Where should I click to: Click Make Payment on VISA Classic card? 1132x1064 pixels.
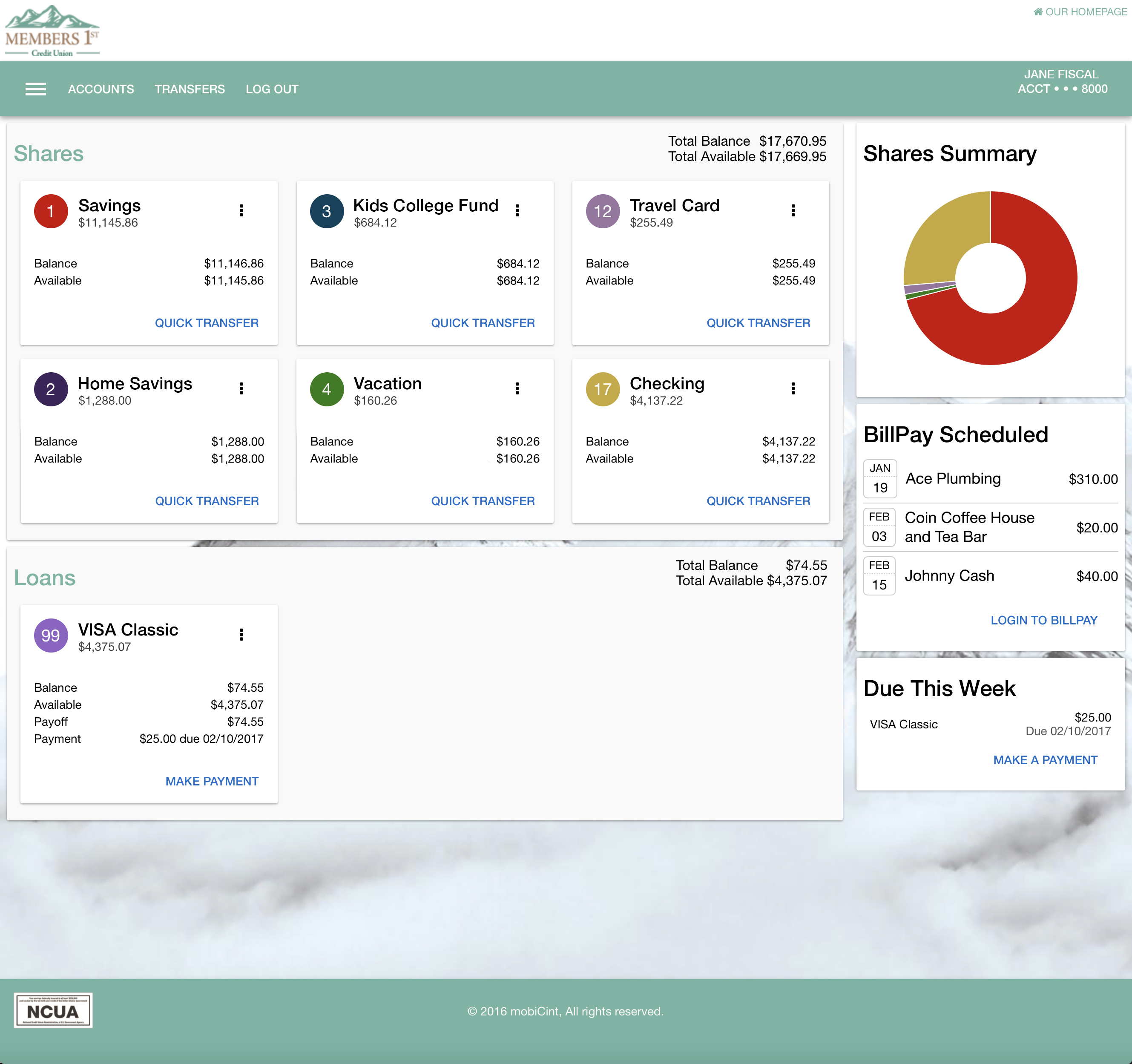pyautogui.click(x=212, y=782)
